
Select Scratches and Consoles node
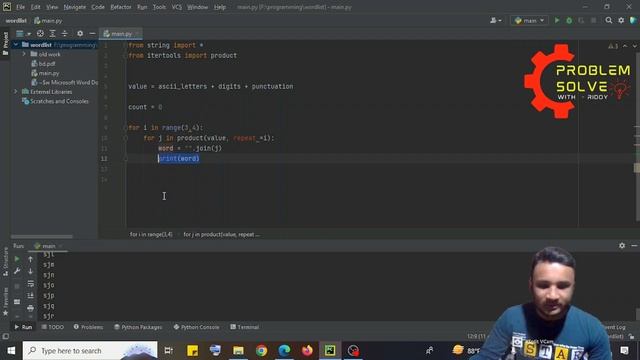[x=55, y=101]
